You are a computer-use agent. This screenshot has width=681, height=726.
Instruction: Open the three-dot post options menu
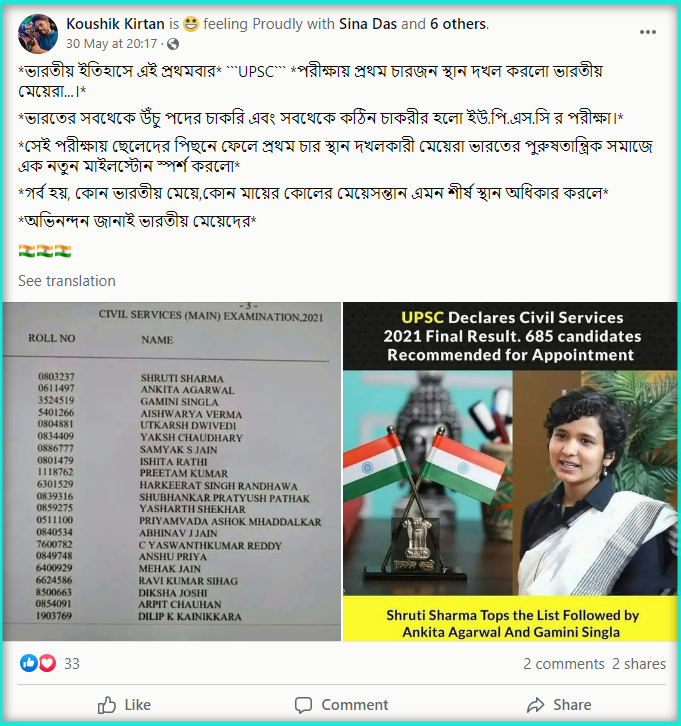coord(647,32)
